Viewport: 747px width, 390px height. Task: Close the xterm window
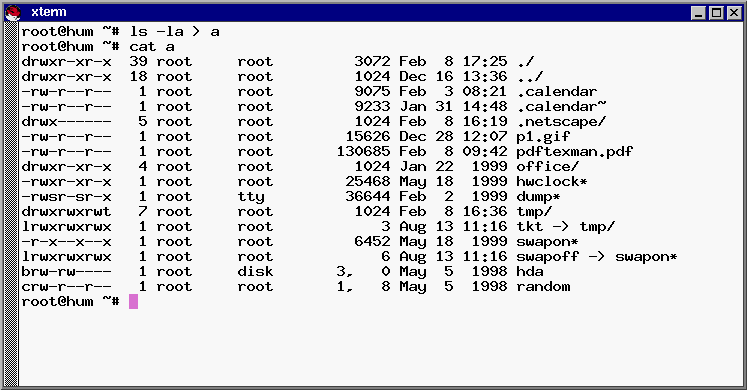[x=734, y=13]
